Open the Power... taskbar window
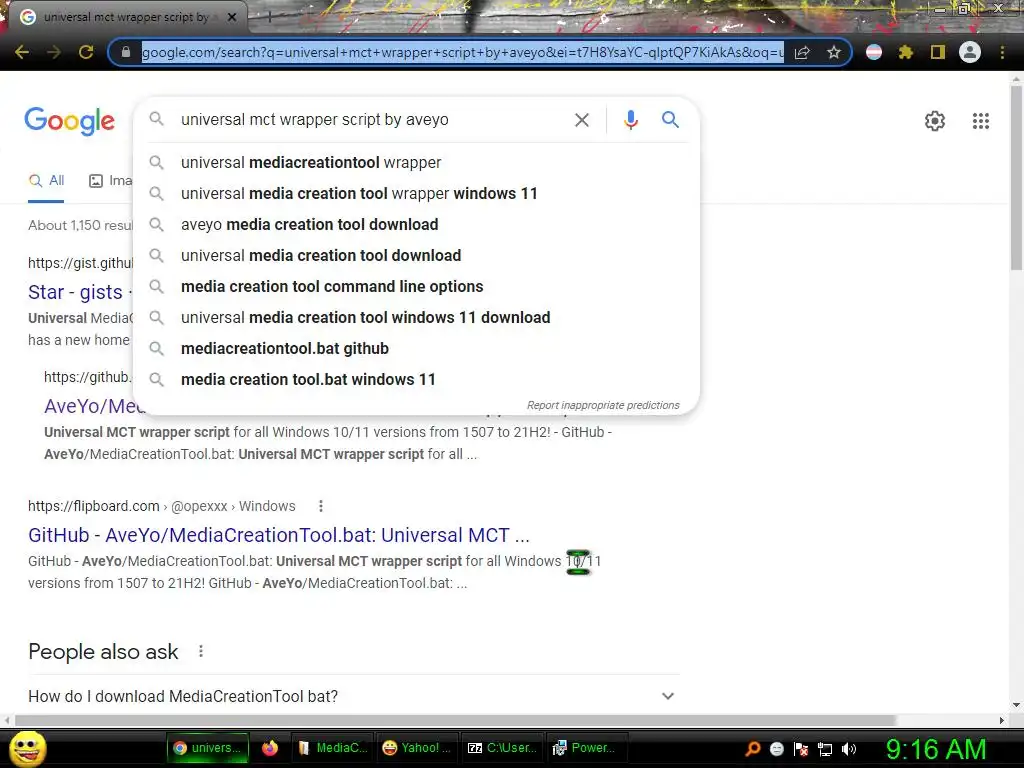Image resolution: width=1024 pixels, height=768 pixels. coord(586,748)
